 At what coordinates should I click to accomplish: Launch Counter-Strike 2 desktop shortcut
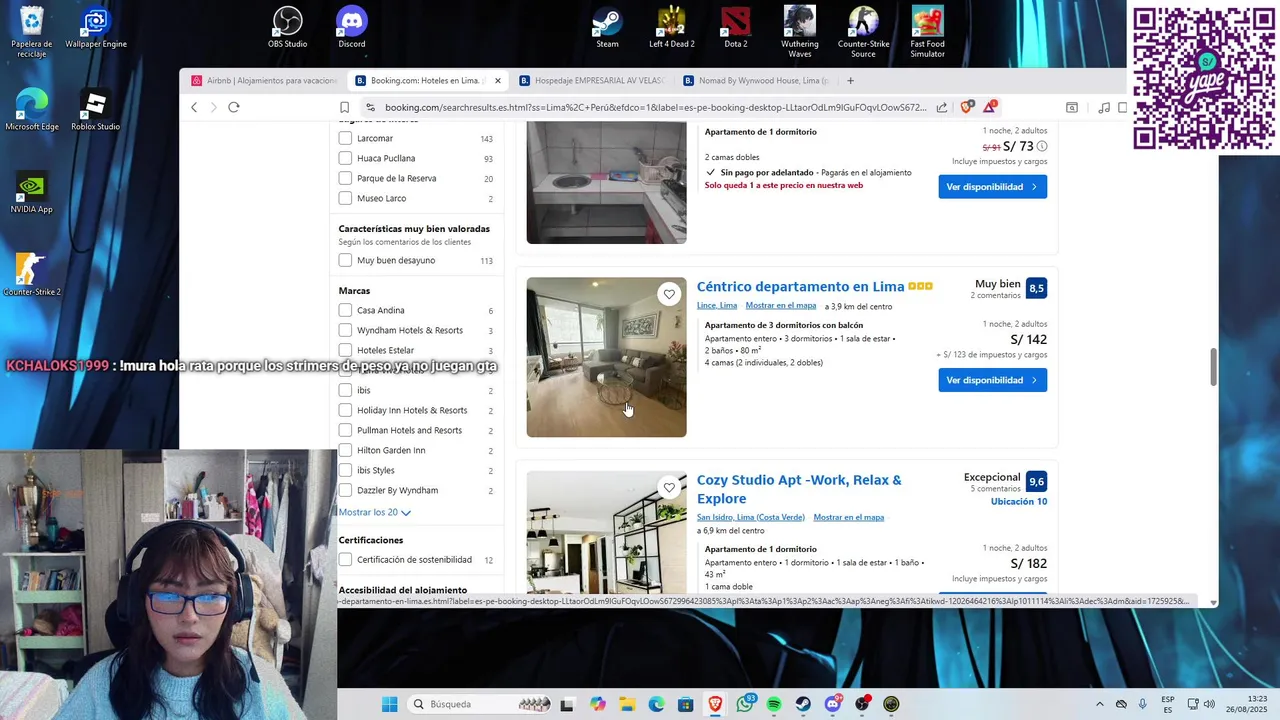pyautogui.click(x=32, y=275)
